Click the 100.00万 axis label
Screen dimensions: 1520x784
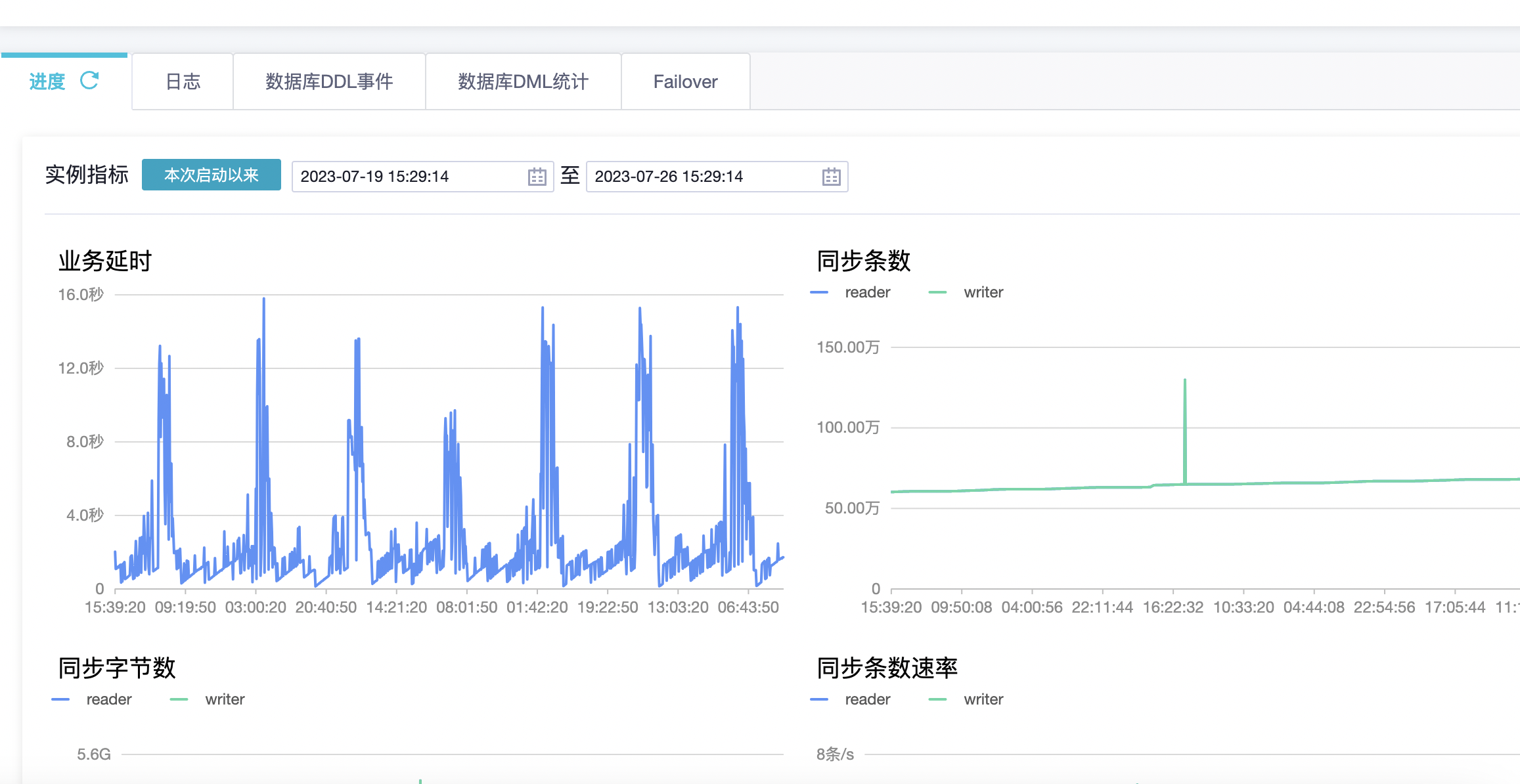point(848,427)
